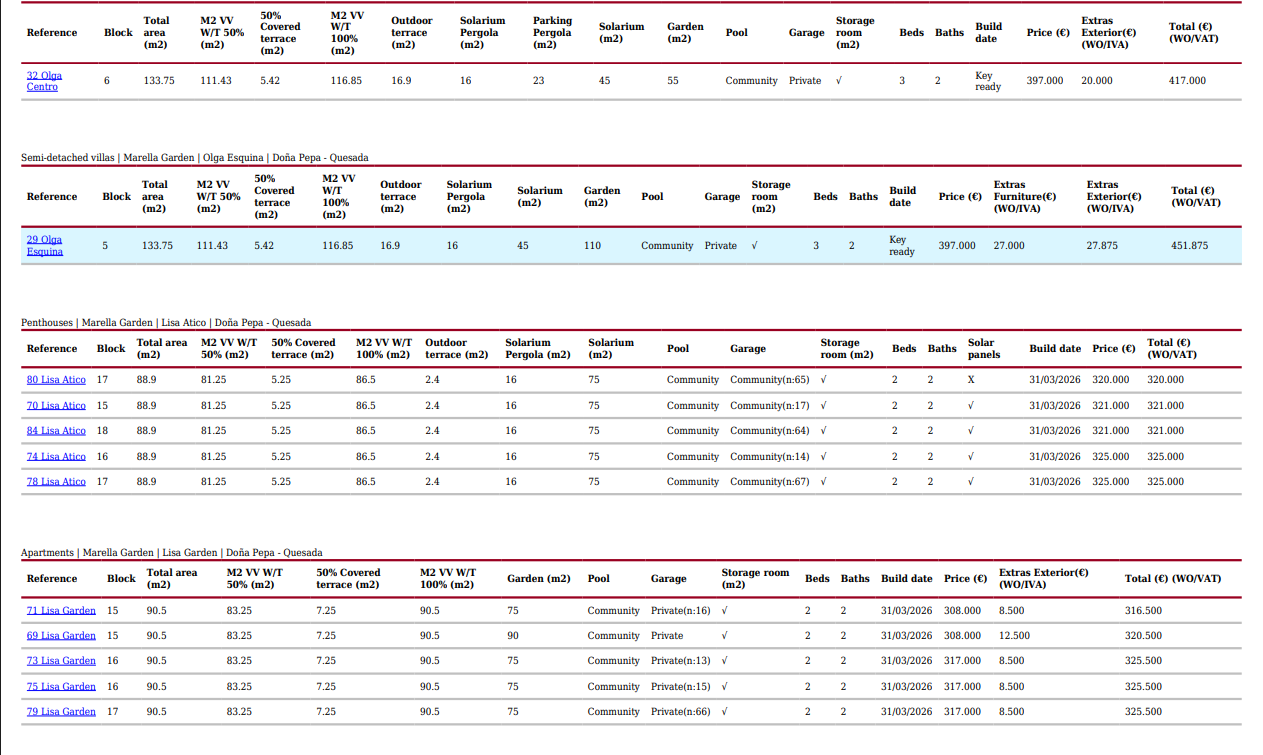The image size is (1263, 755).
Task: Click the 29 Olga Esquina reference link
Action: click(44, 246)
